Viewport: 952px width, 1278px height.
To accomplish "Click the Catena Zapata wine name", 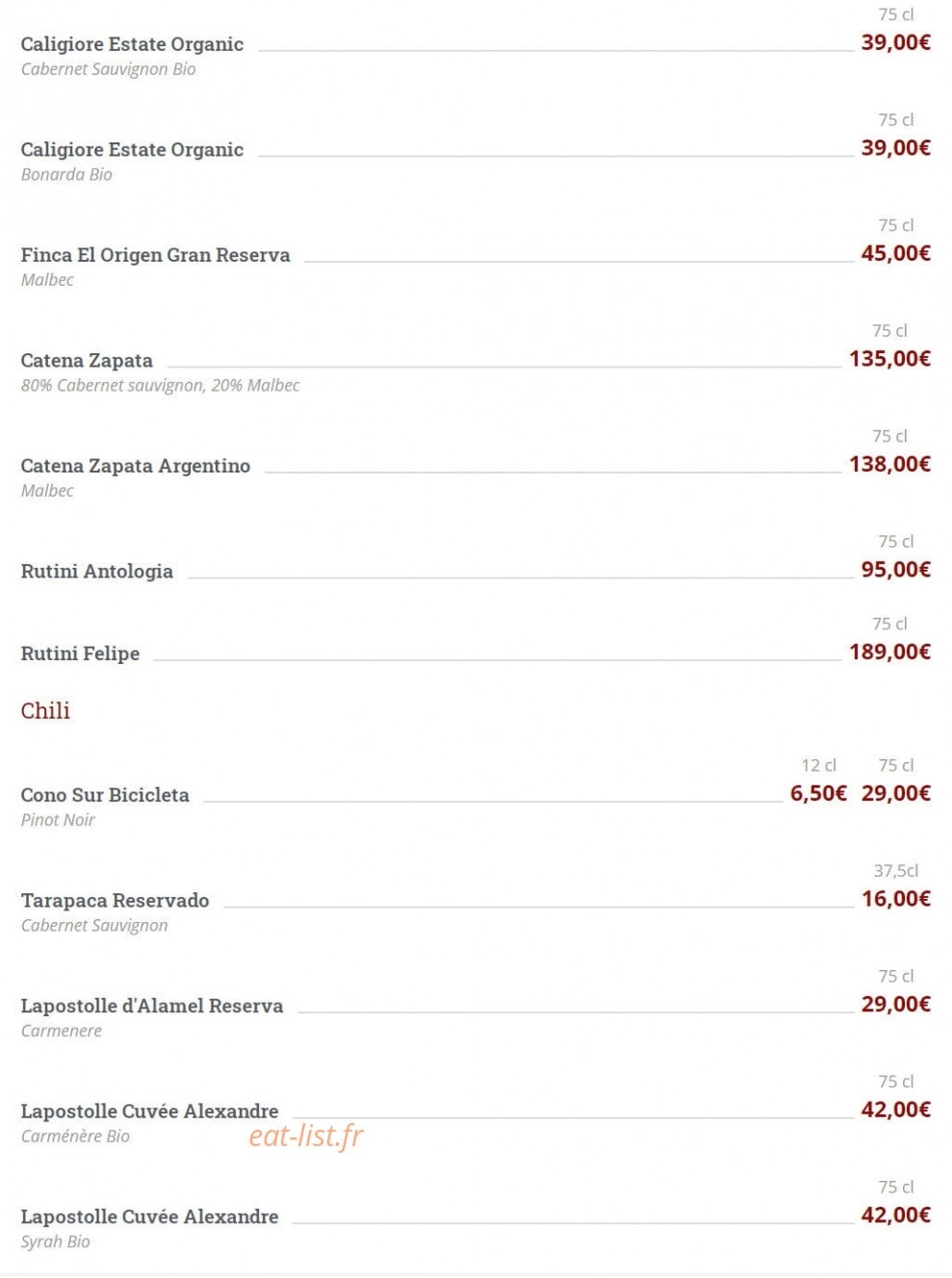I will (87, 361).
